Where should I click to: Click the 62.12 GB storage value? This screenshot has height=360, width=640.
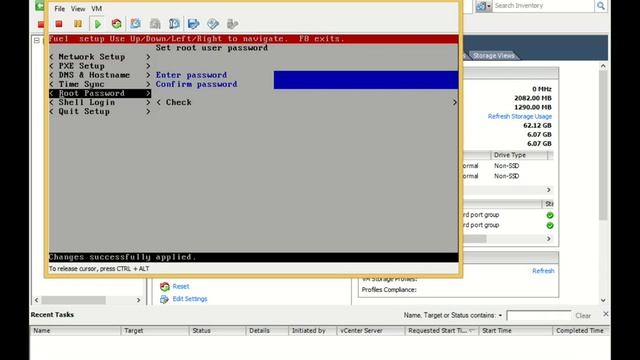pyautogui.click(x=537, y=126)
